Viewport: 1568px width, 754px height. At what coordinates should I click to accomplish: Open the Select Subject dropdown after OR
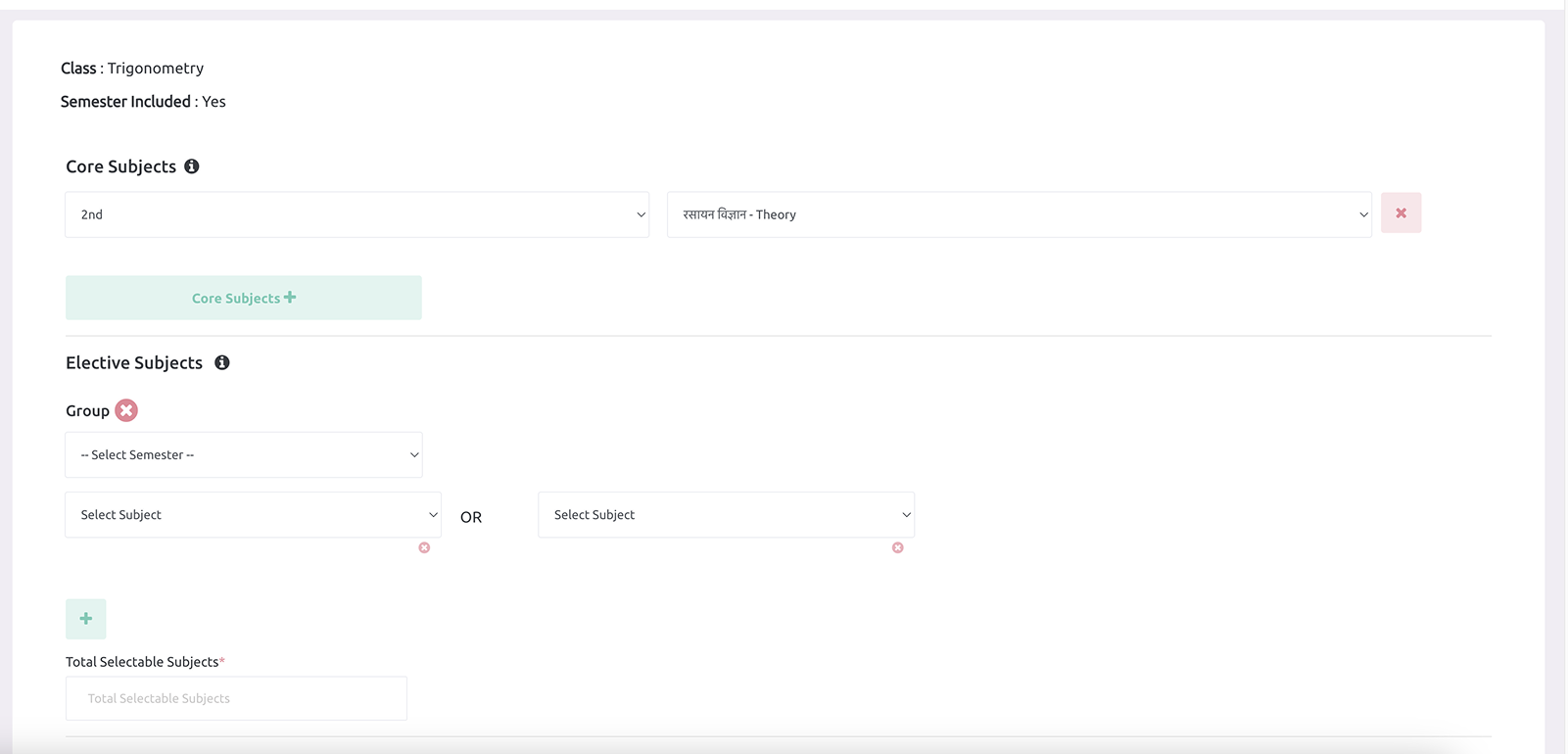tap(726, 515)
